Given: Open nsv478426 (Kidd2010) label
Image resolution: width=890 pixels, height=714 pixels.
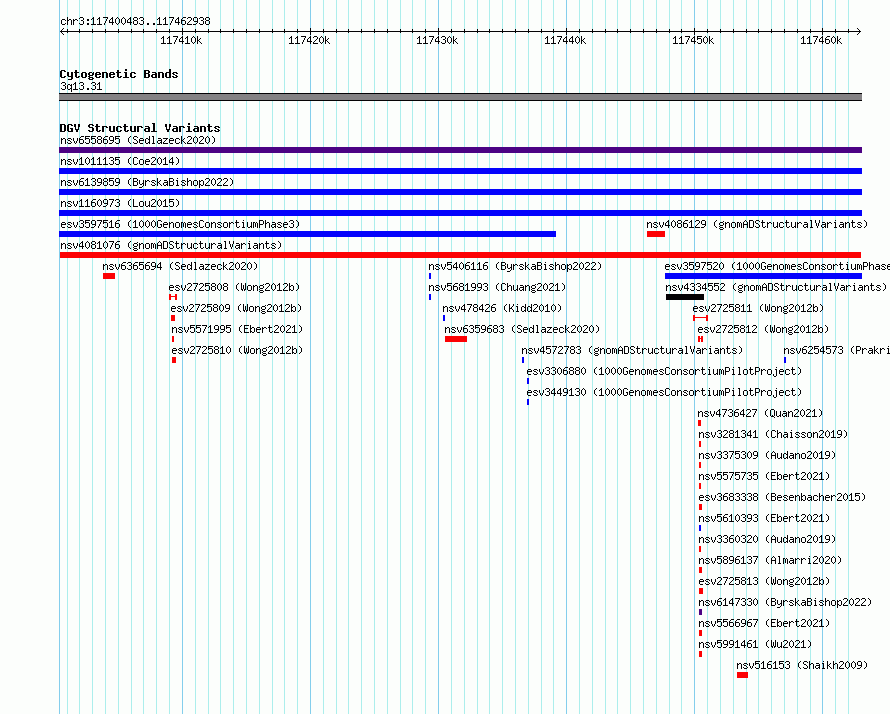Looking at the screenshot, I should pyautogui.click(x=502, y=308).
